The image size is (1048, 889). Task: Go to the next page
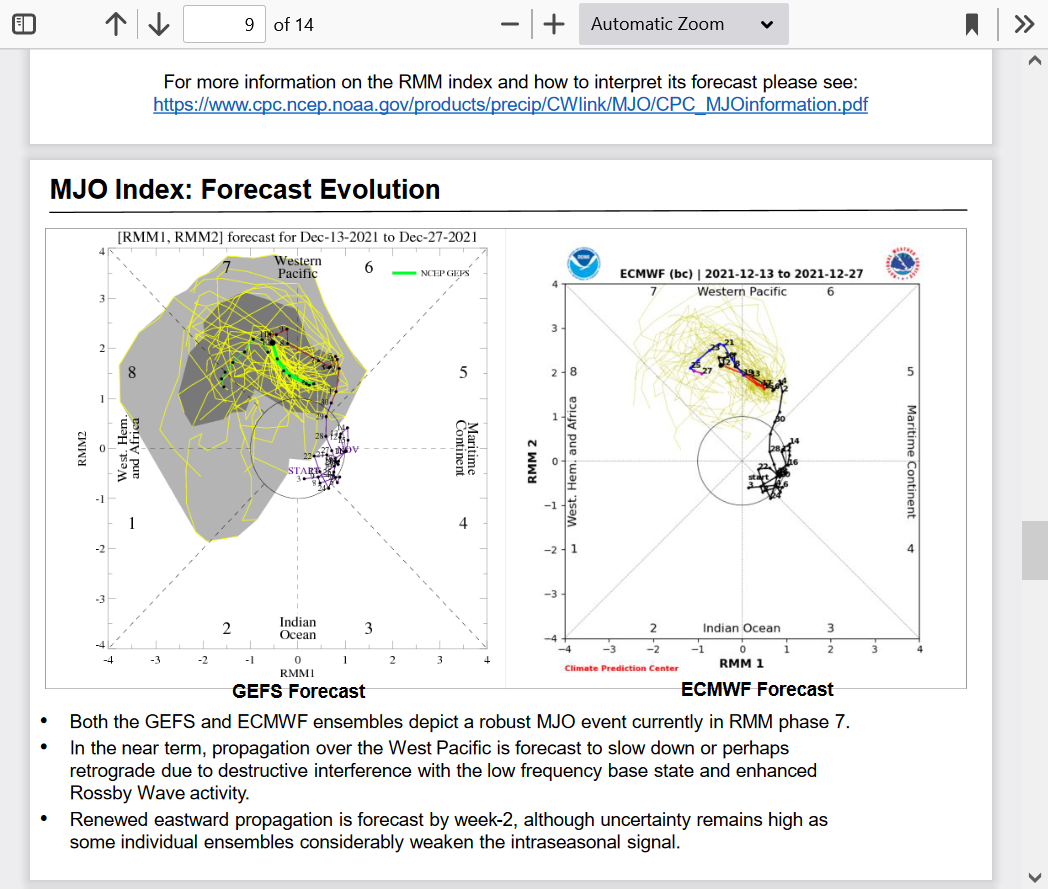click(x=158, y=25)
